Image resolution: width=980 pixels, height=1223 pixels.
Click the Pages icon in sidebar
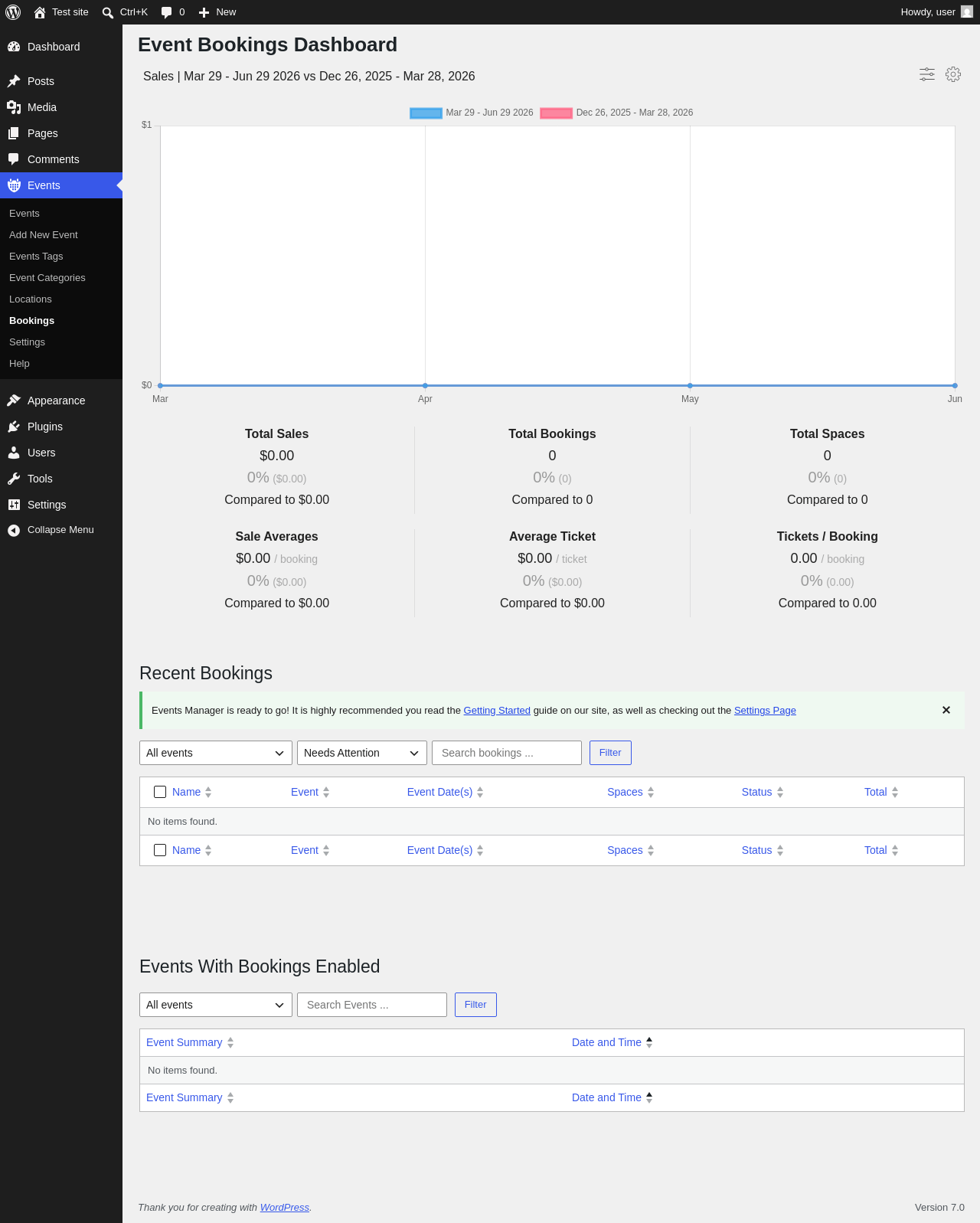pos(14,133)
